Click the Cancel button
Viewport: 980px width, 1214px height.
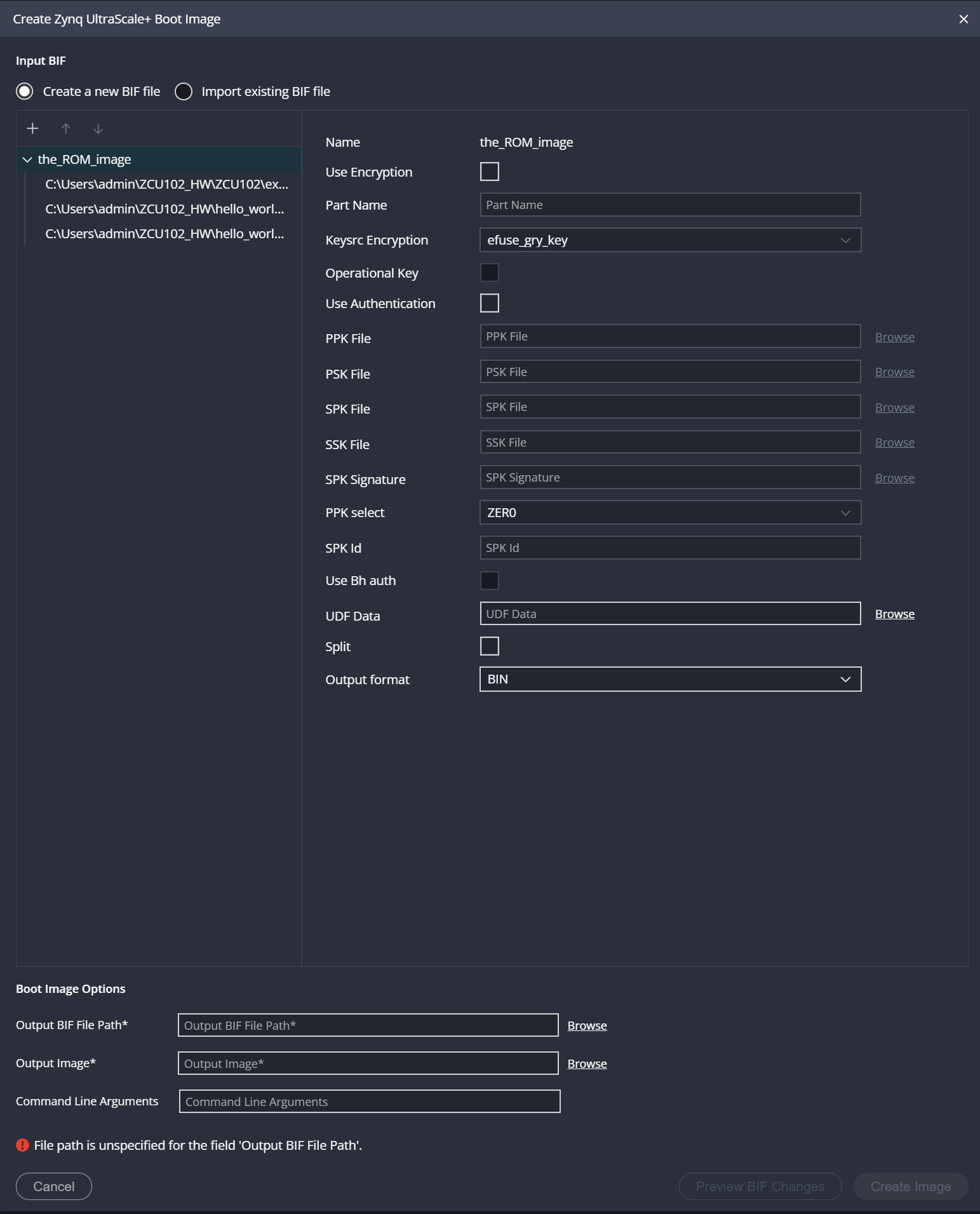pyautogui.click(x=54, y=1187)
